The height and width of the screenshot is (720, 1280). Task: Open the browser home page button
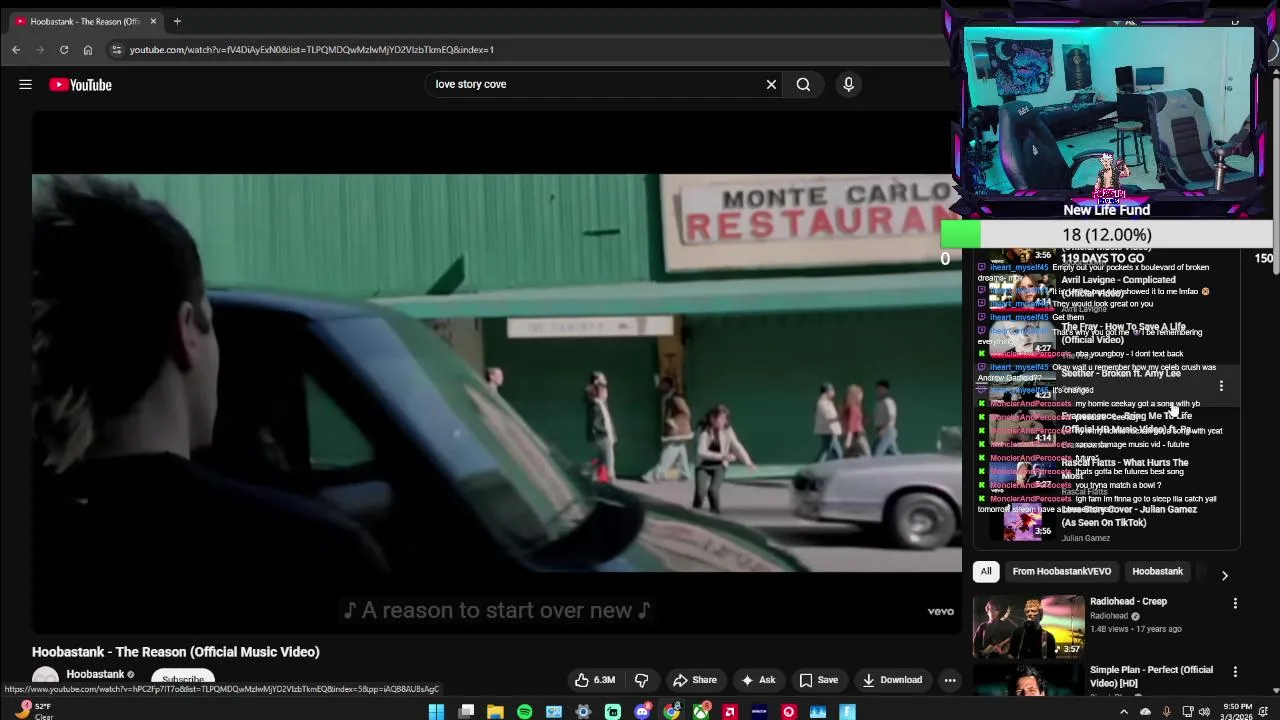[88, 49]
